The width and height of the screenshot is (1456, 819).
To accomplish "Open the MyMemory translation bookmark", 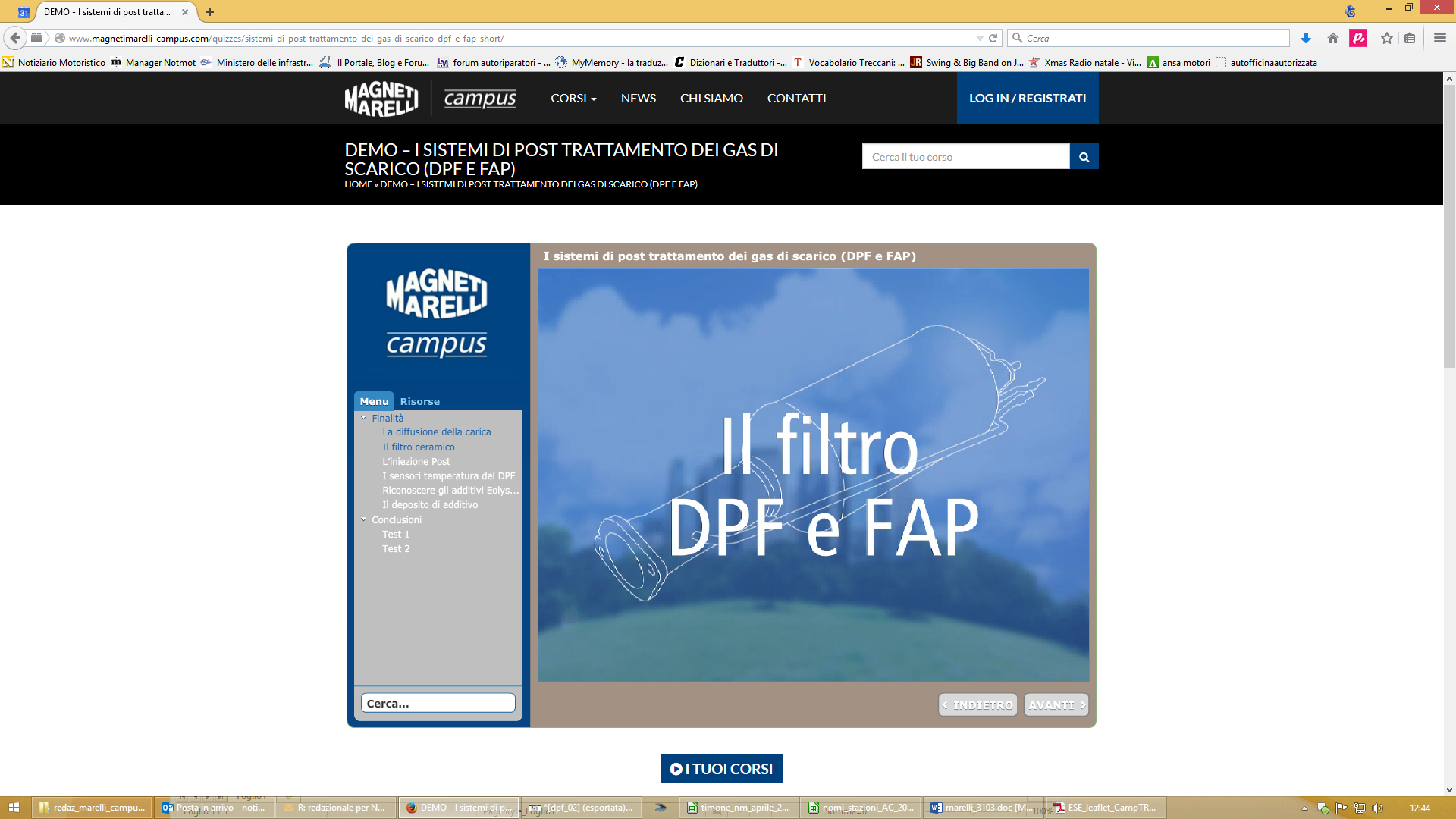I will tap(612, 63).
